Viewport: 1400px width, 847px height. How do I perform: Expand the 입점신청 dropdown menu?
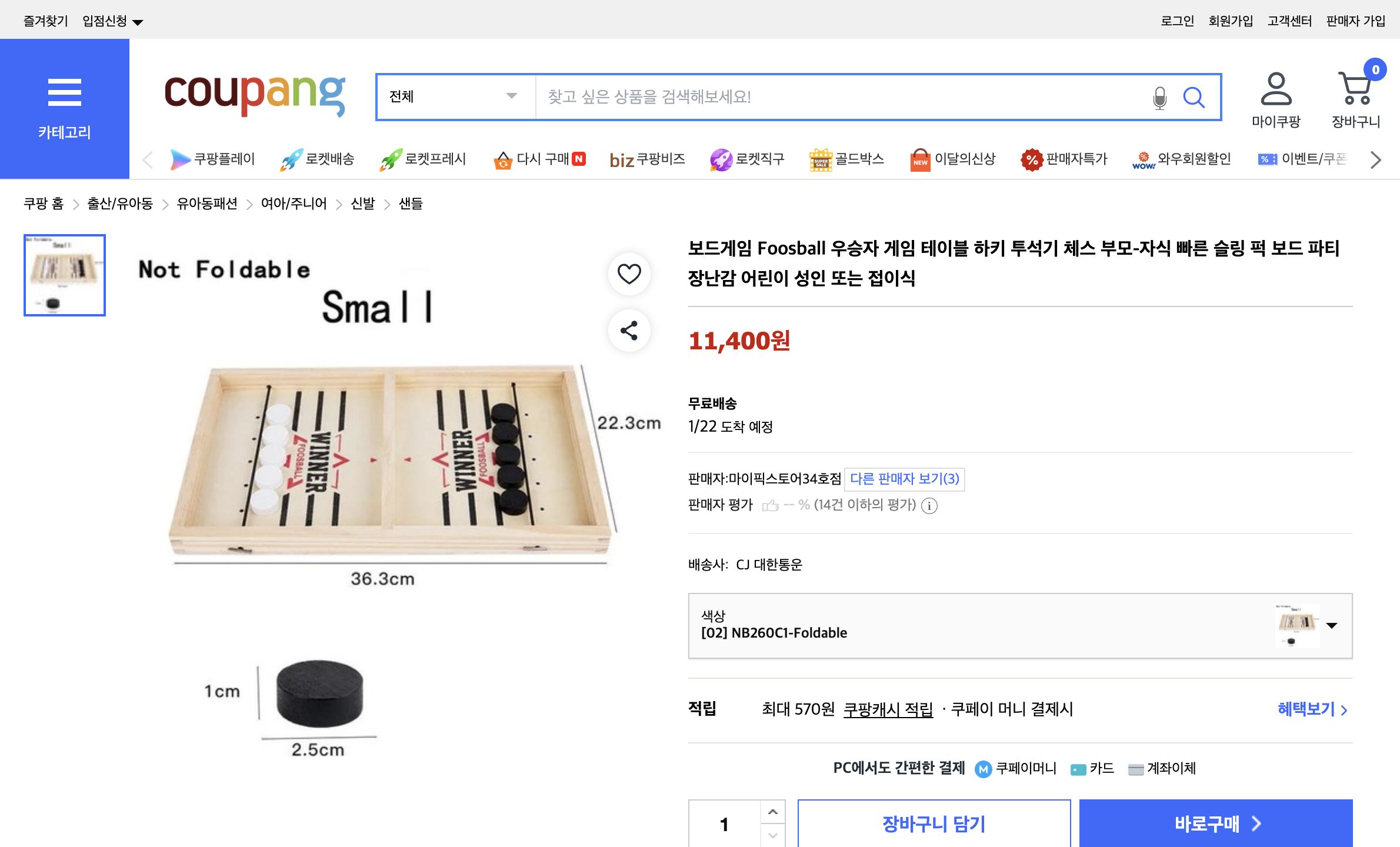pos(111,19)
